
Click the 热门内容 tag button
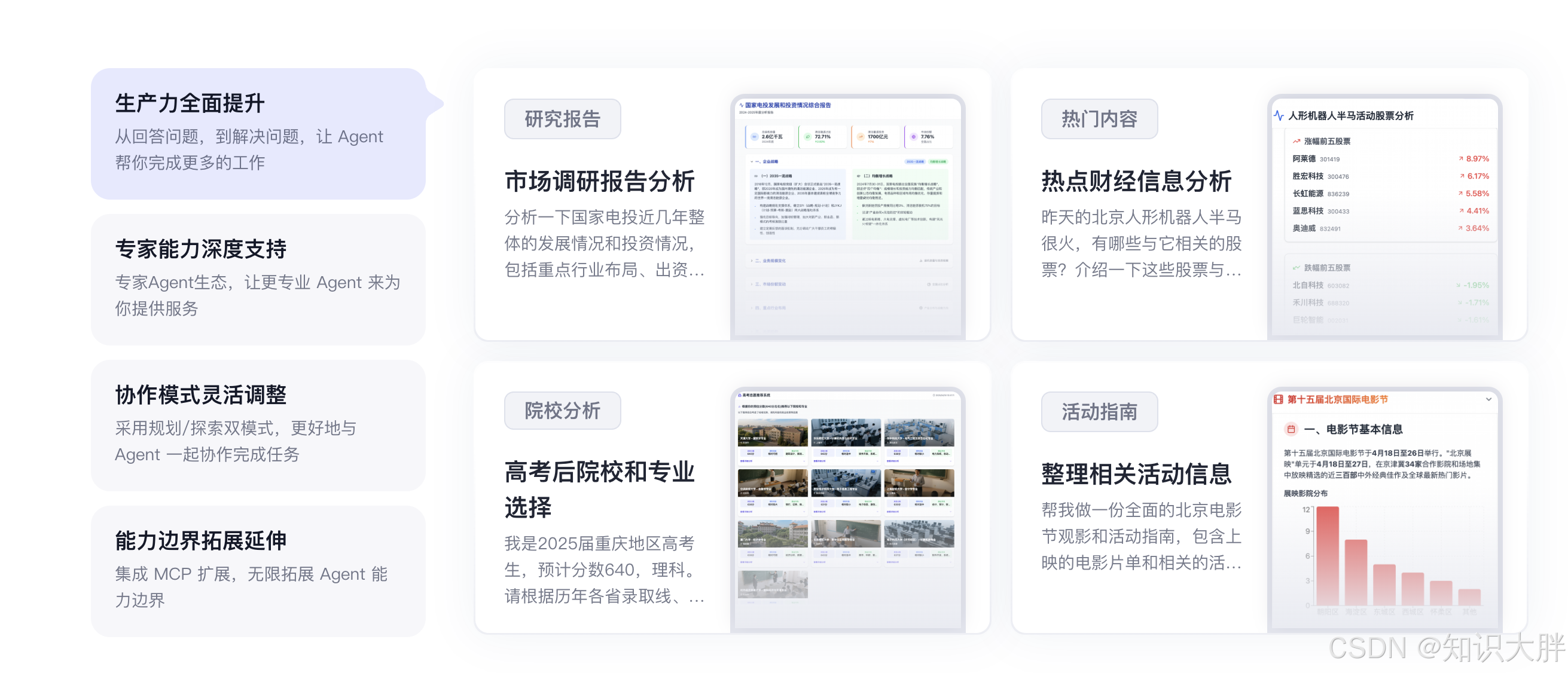point(1099,119)
